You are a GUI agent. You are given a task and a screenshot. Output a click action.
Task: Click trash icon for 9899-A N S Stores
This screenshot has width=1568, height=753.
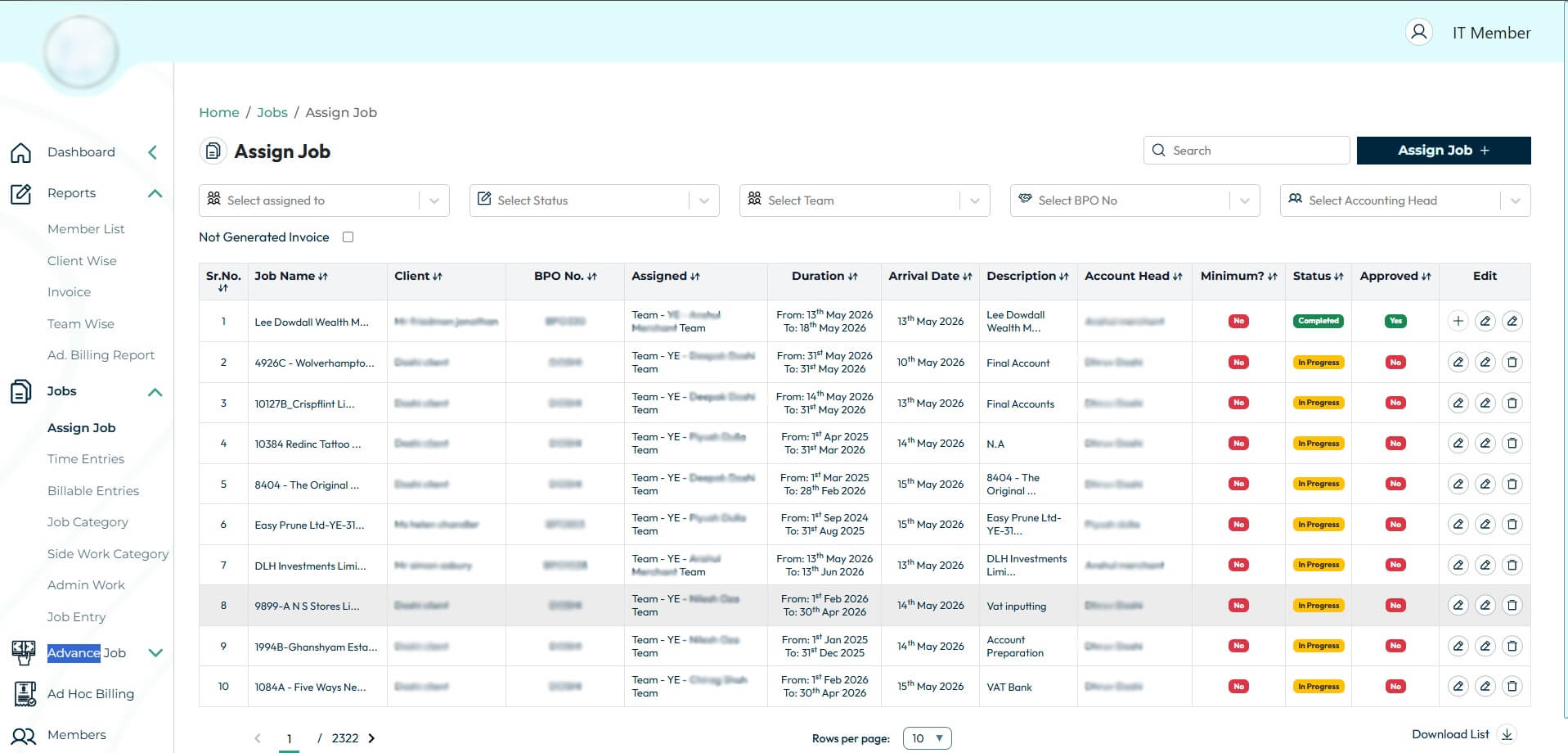(1512, 605)
